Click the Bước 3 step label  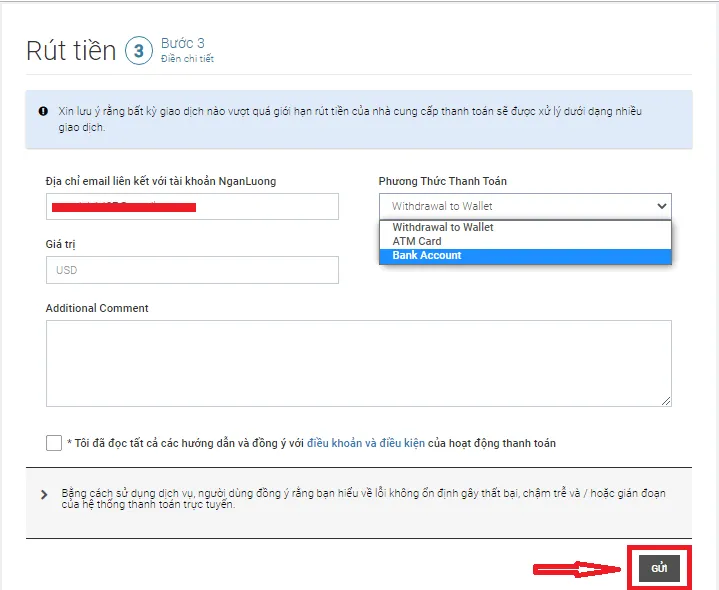(183, 43)
